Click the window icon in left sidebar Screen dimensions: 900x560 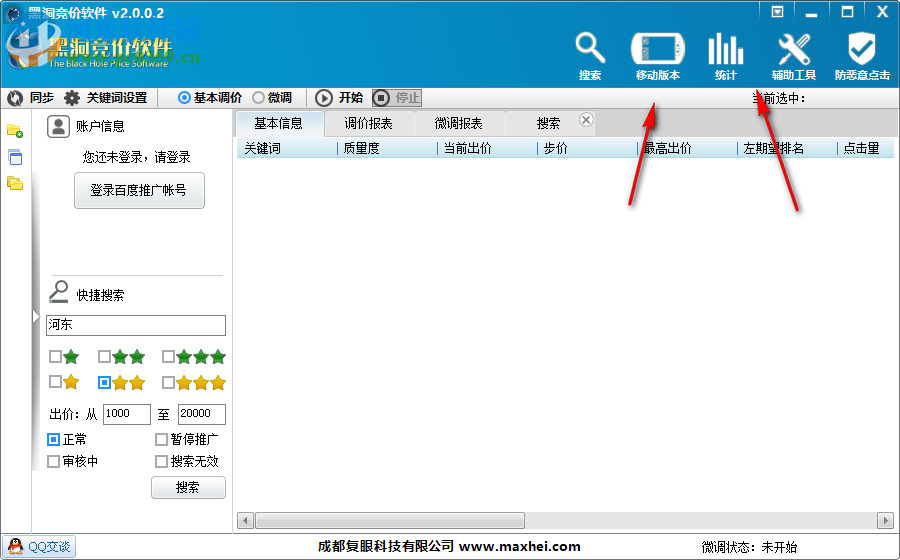pos(15,157)
